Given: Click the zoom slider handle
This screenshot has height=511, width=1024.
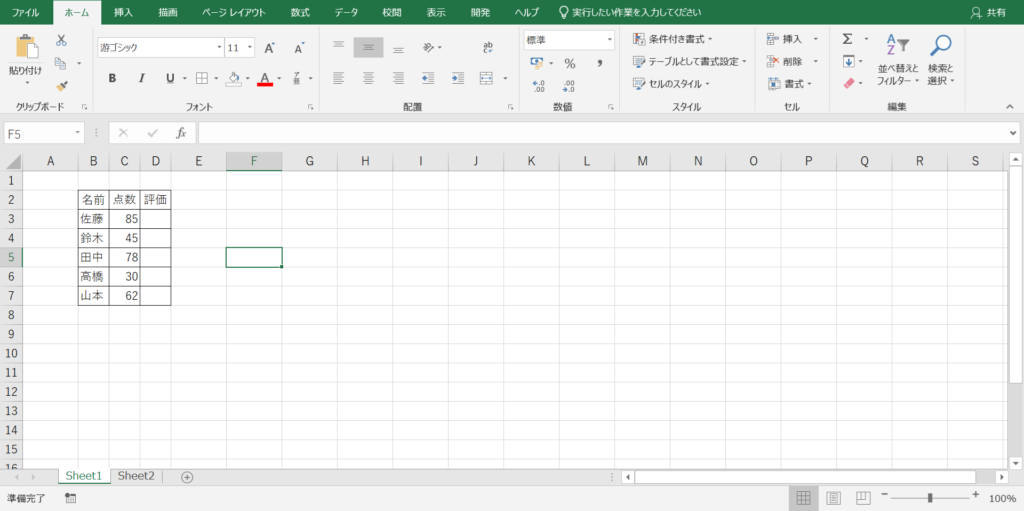Looking at the screenshot, I should [929, 498].
